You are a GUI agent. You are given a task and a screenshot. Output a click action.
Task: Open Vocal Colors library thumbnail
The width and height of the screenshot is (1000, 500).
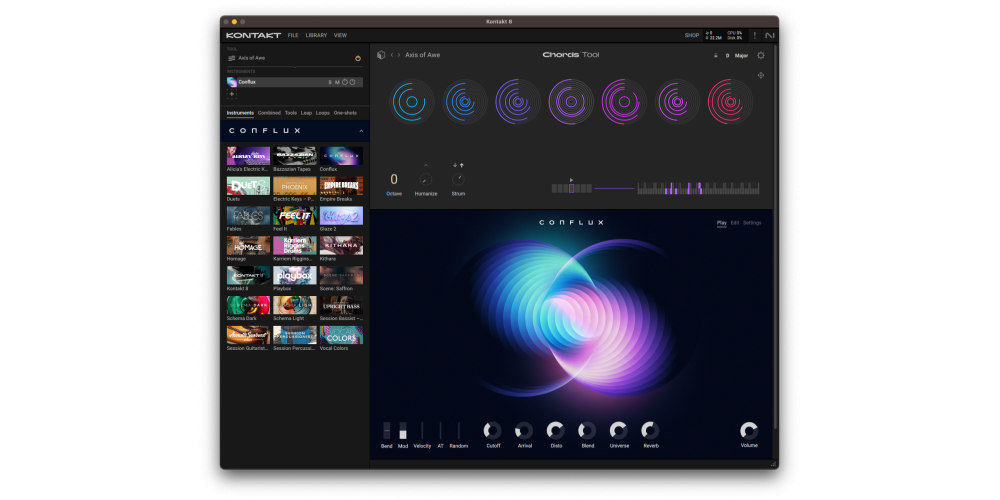click(341, 335)
